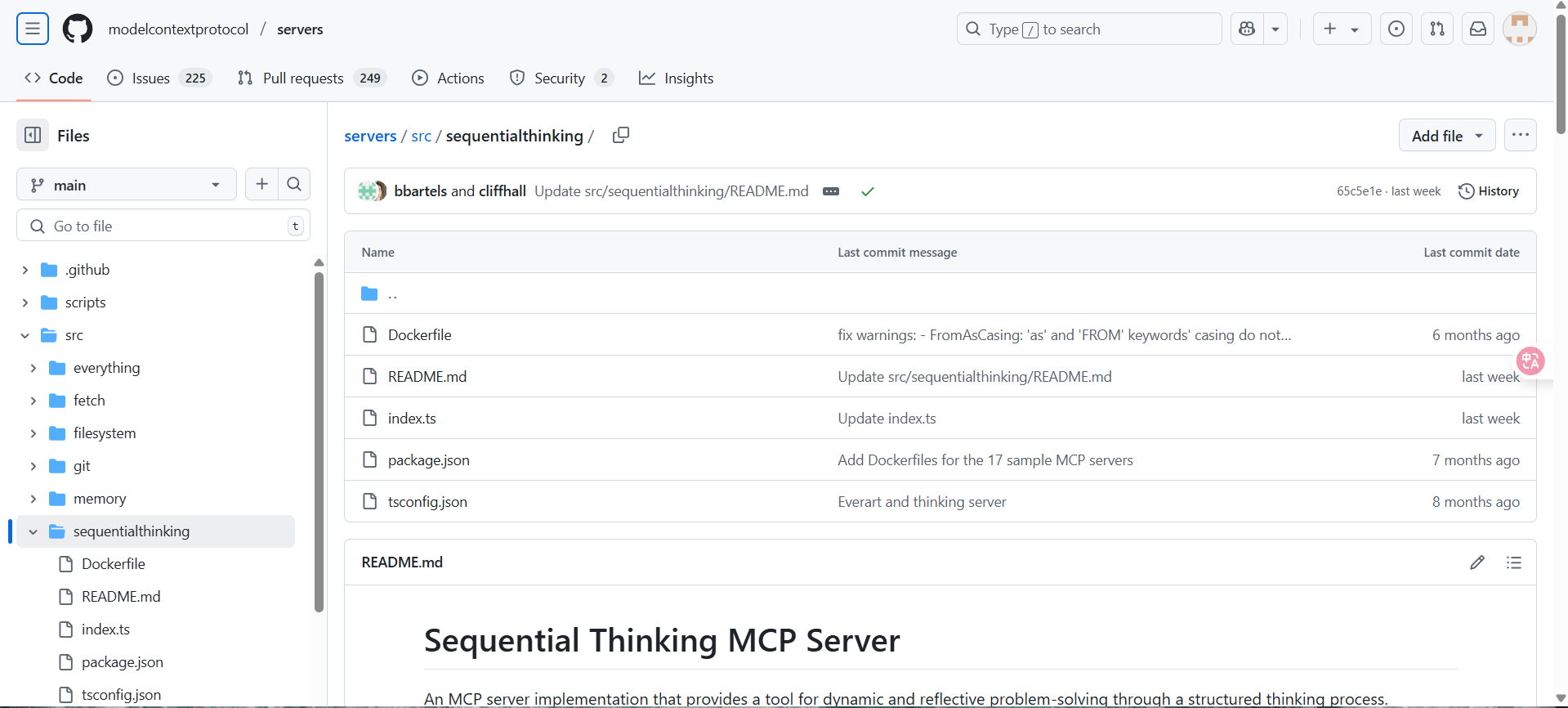Click the sidebar file tree scrollbar

(x=319, y=441)
